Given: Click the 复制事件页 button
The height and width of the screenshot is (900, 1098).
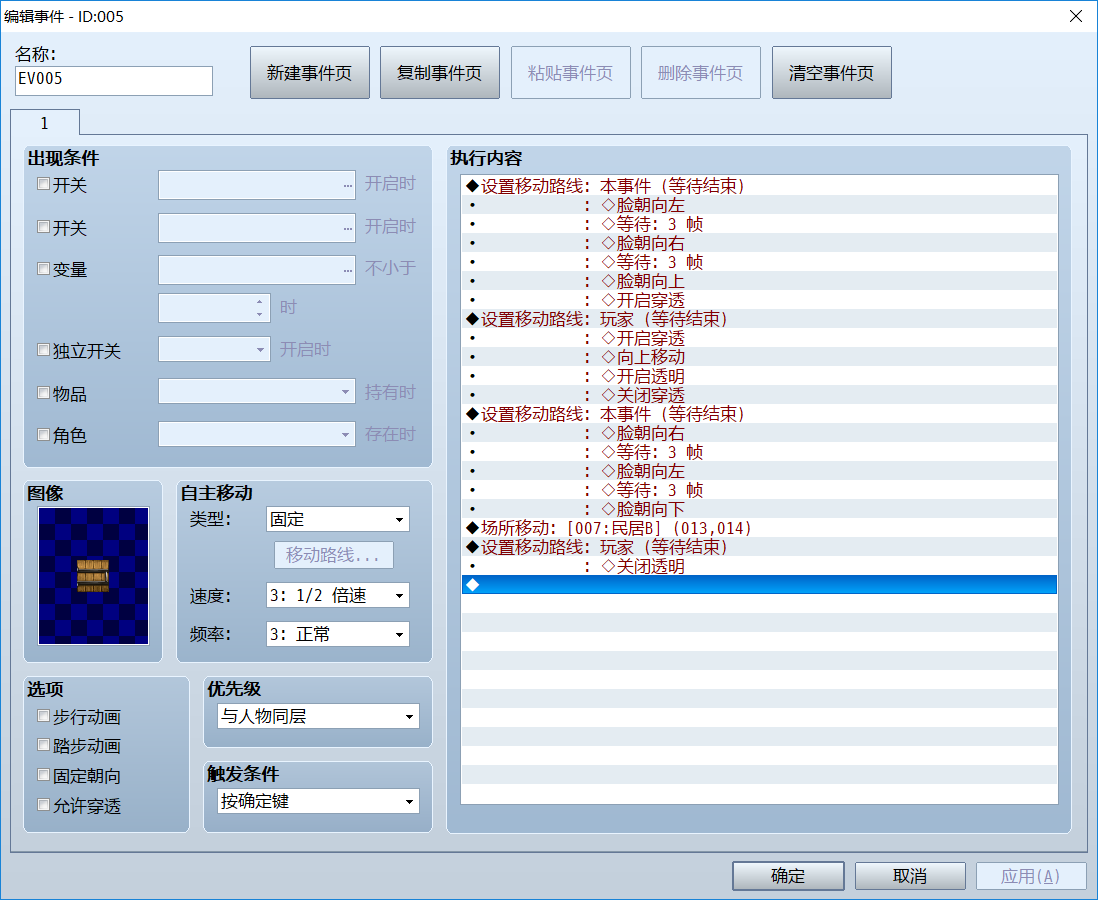Looking at the screenshot, I should (x=440, y=73).
